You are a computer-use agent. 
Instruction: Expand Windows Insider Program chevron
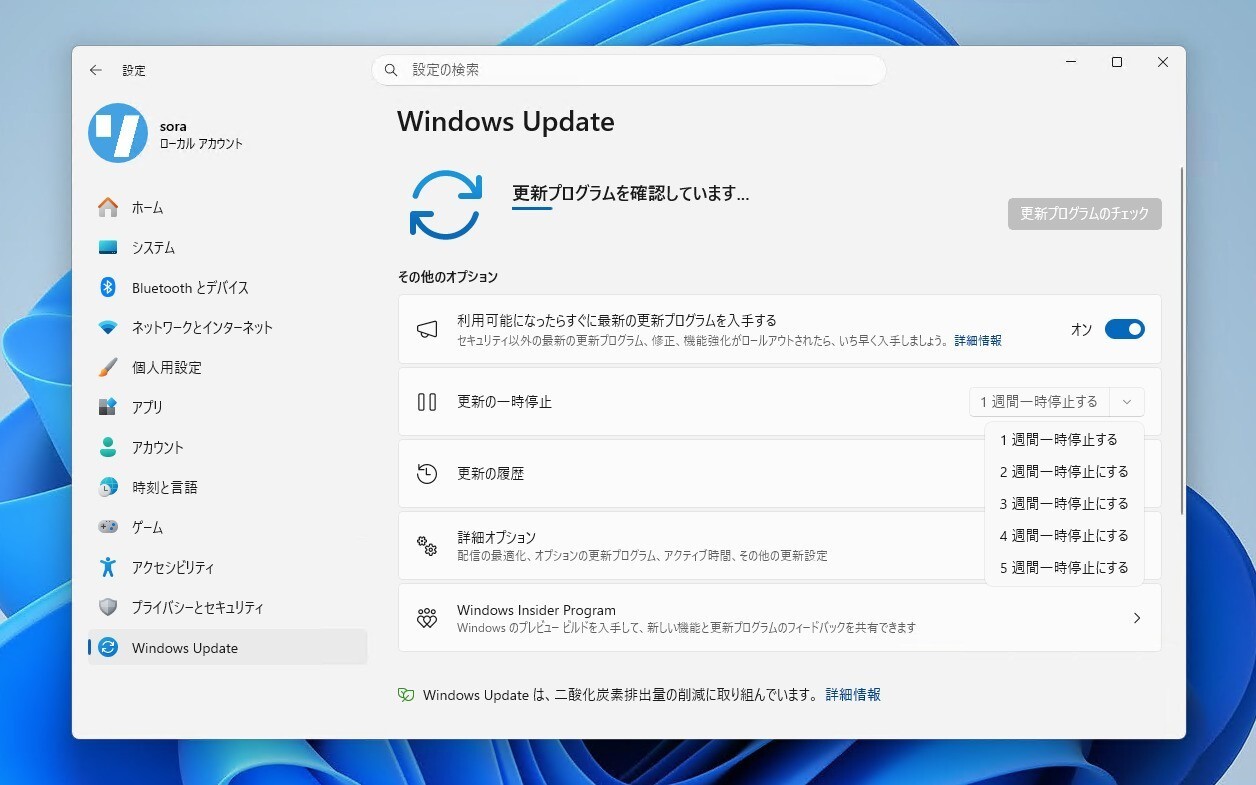(1136, 618)
